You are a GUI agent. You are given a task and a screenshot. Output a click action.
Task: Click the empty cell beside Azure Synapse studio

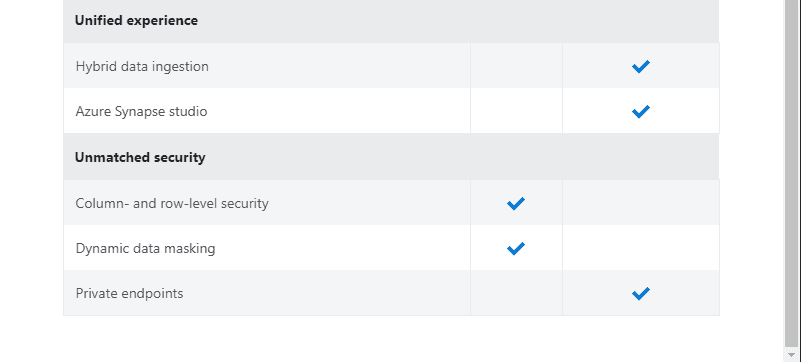pyautogui.click(x=516, y=111)
